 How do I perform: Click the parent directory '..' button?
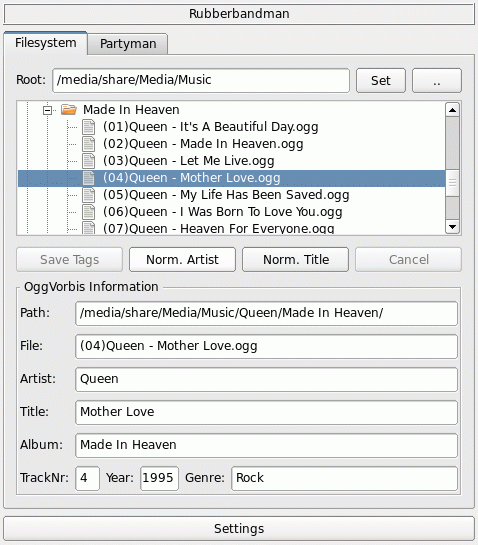pyautogui.click(x=437, y=81)
